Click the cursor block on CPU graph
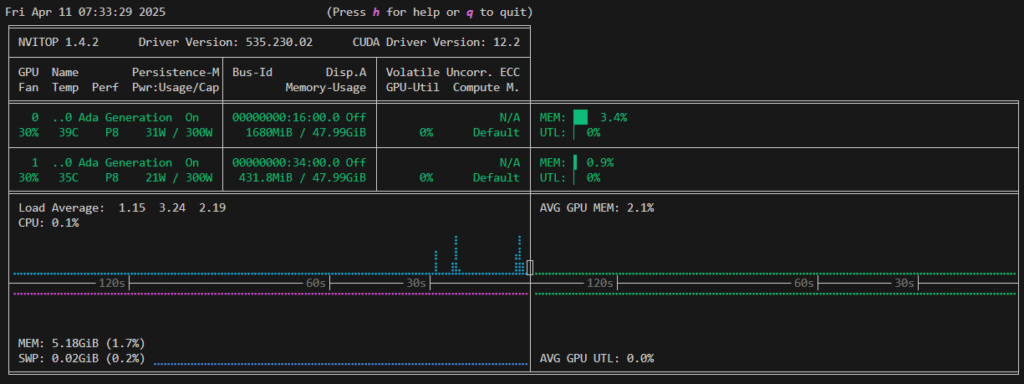 pyautogui.click(x=530, y=267)
